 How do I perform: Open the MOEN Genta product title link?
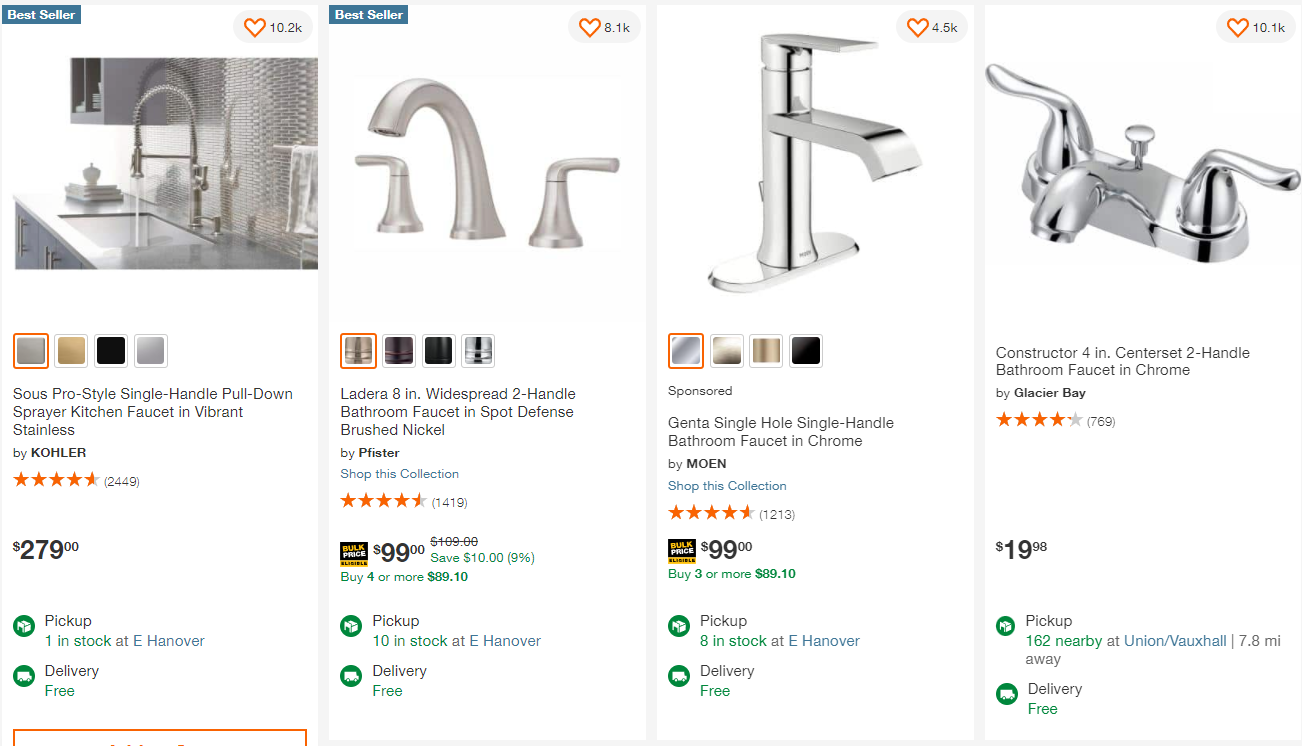tap(780, 431)
